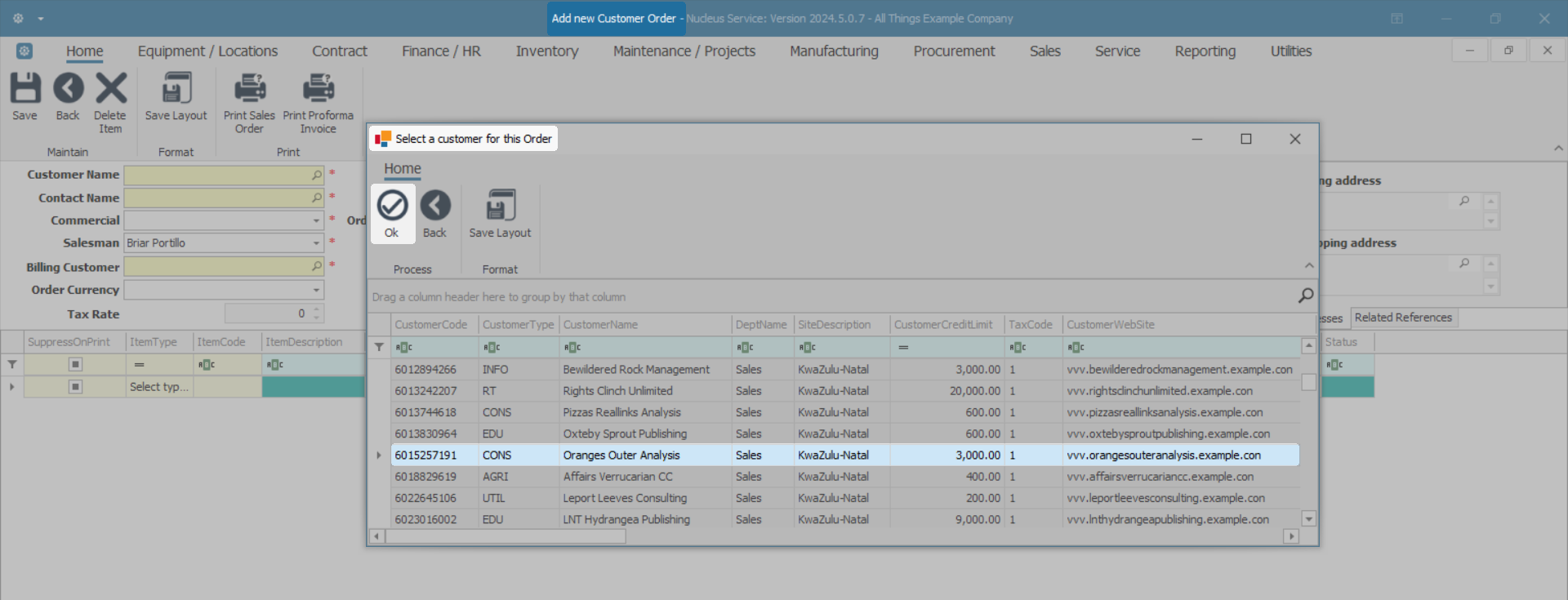Sort by the CustomerName column header
The image size is (1568, 600).
pos(644,325)
